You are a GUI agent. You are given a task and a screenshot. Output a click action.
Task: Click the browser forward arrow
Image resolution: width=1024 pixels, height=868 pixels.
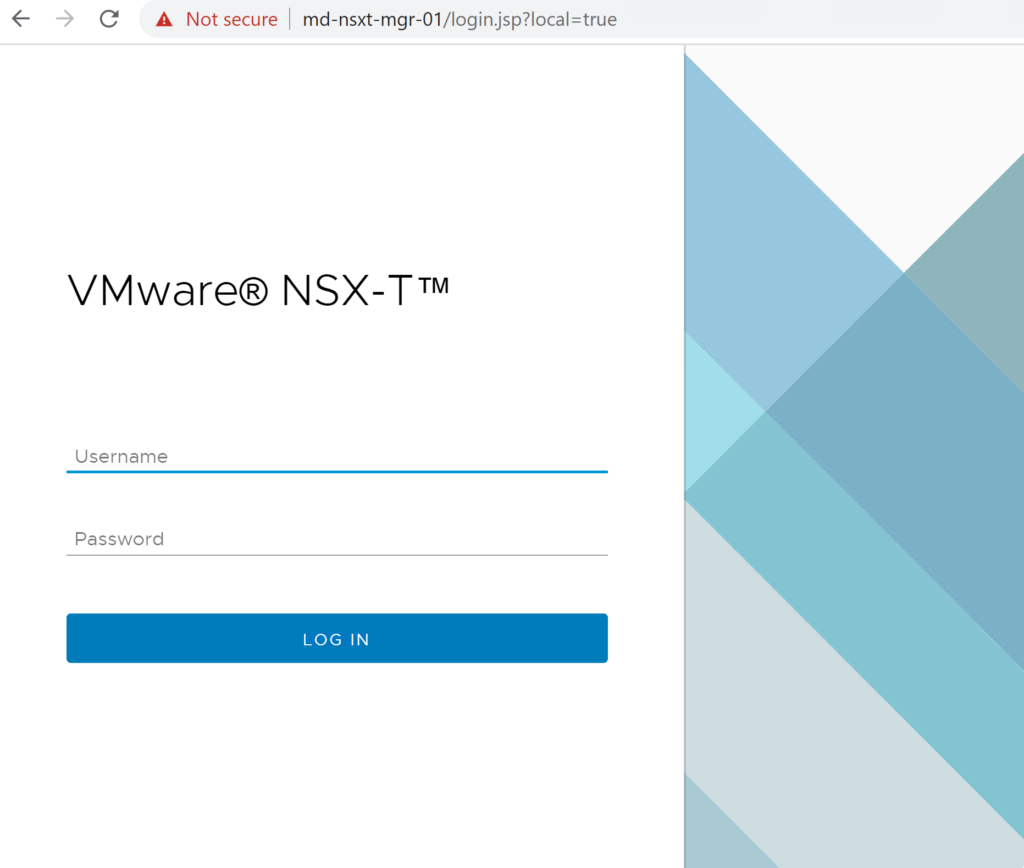point(65,19)
